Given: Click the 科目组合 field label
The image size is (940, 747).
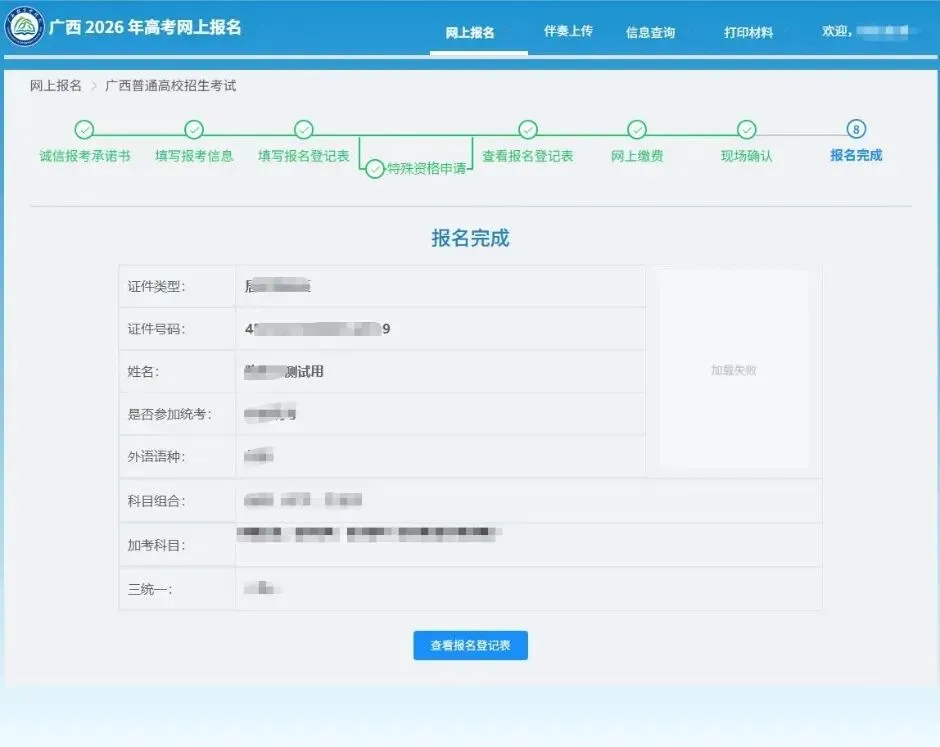Looking at the screenshot, I should click(156, 501).
